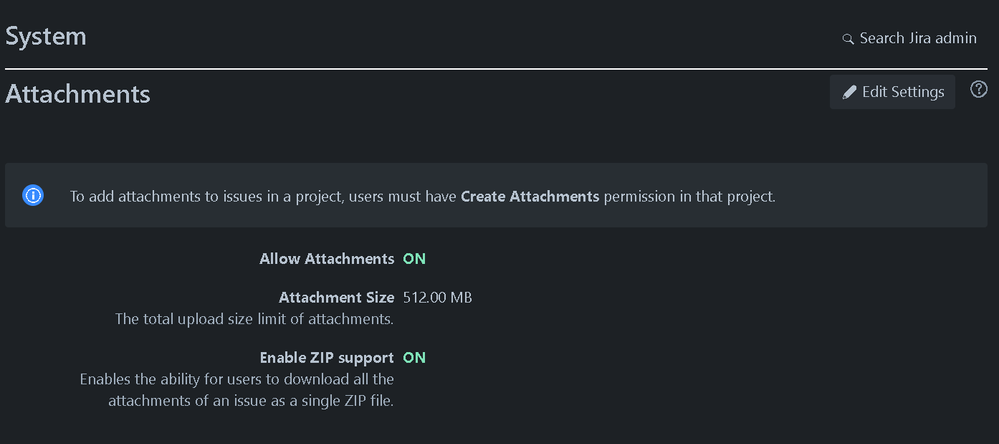Click the magnifier icon beside Search Jira admin
The height and width of the screenshot is (444, 999).
click(x=847, y=39)
